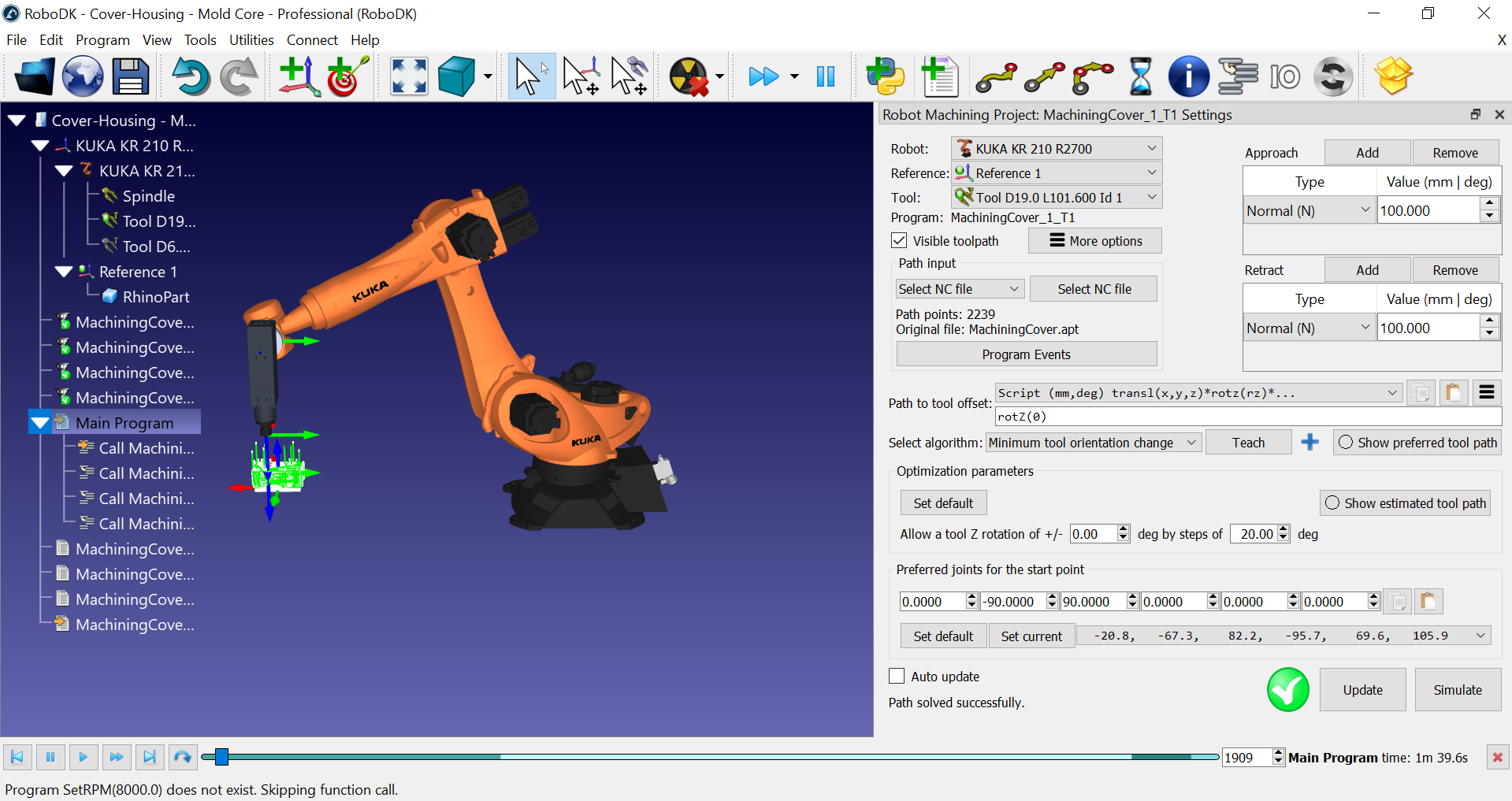The width and height of the screenshot is (1512, 801).
Task: Enable Auto update for the machining project
Action: click(x=896, y=676)
